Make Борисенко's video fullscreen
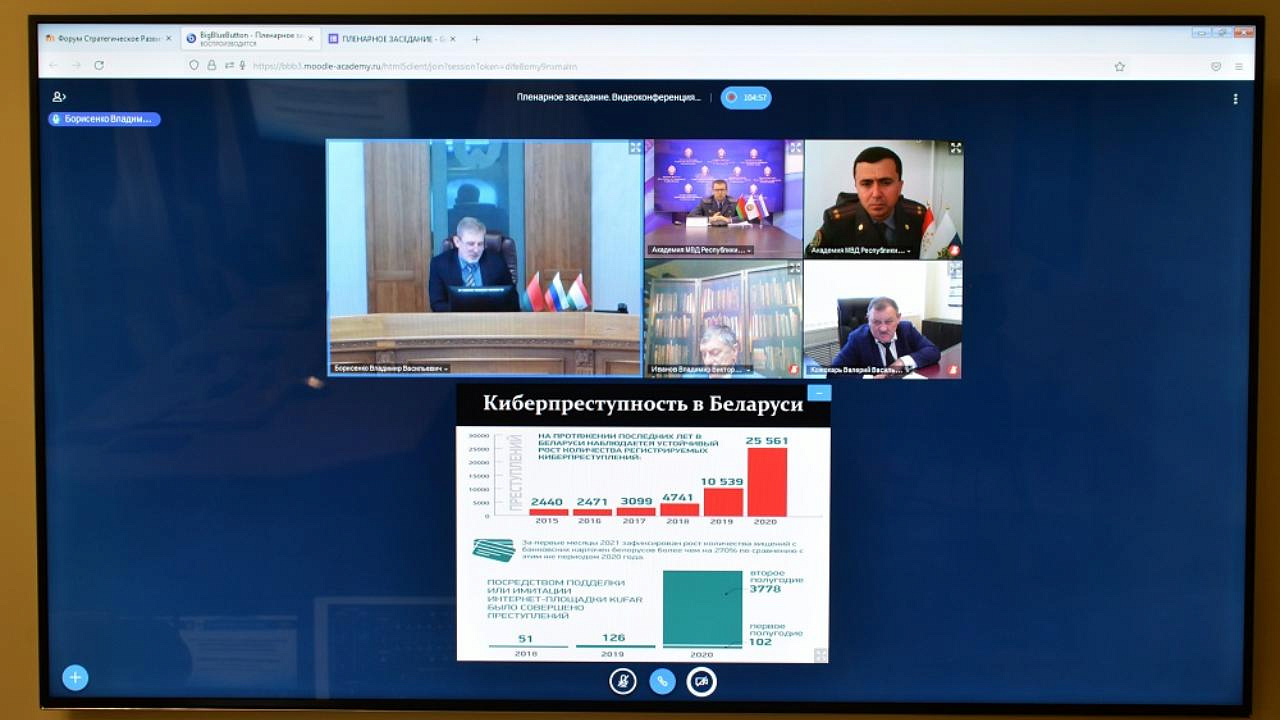Viewport: 1280px width, 720px height. tap(635, 148)
